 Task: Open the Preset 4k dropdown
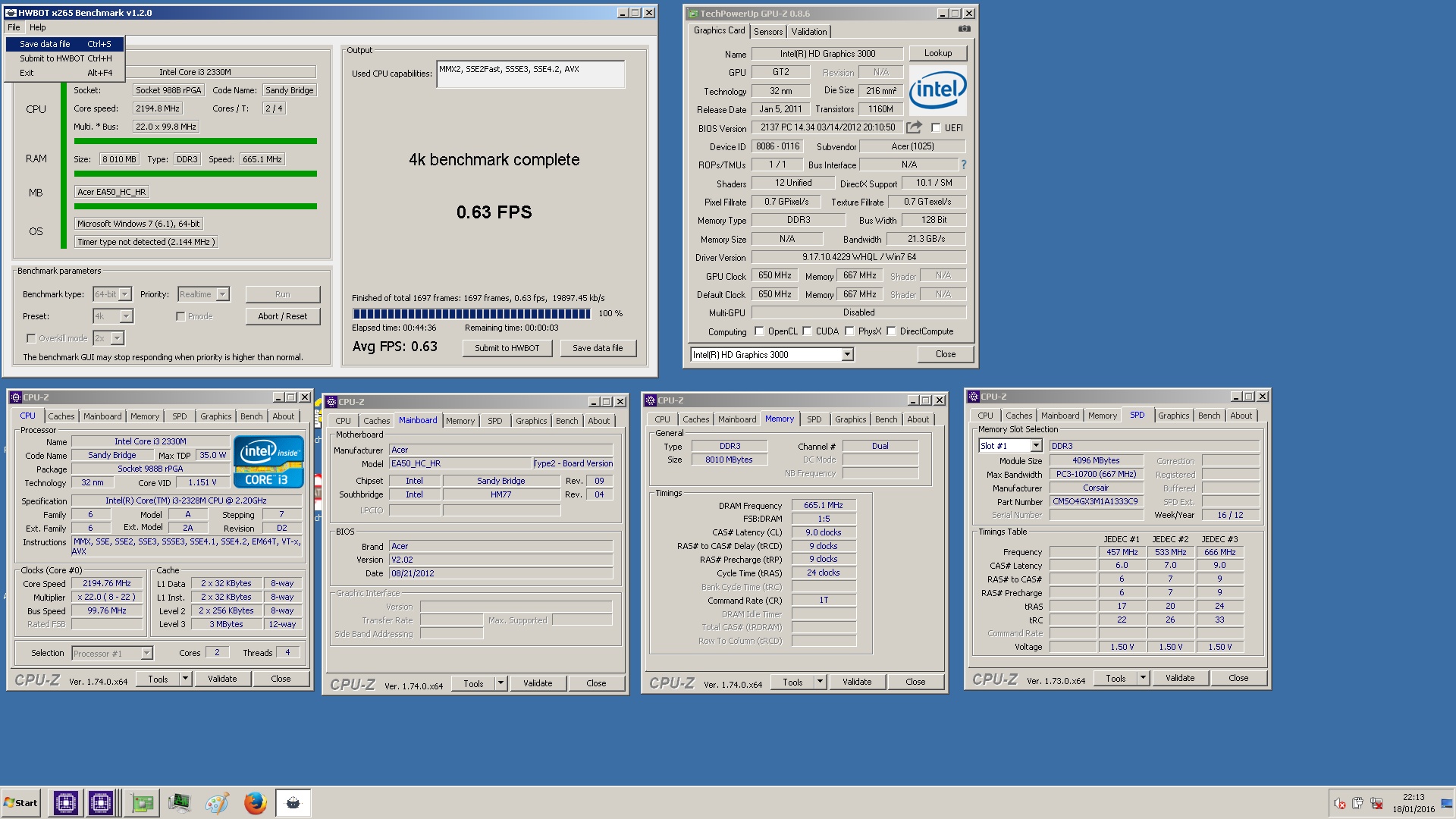pyautogui.click(x=113, y=316)
